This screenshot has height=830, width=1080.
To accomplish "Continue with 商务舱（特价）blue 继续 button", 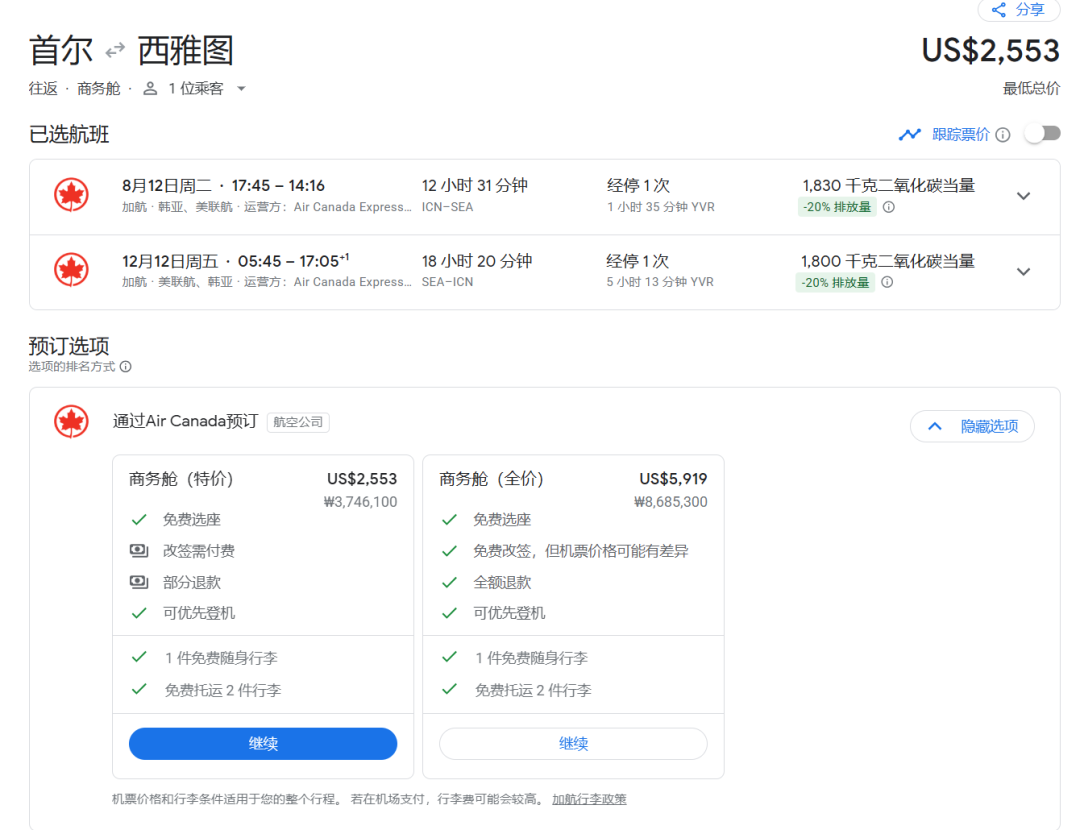I will pos(263,744).
